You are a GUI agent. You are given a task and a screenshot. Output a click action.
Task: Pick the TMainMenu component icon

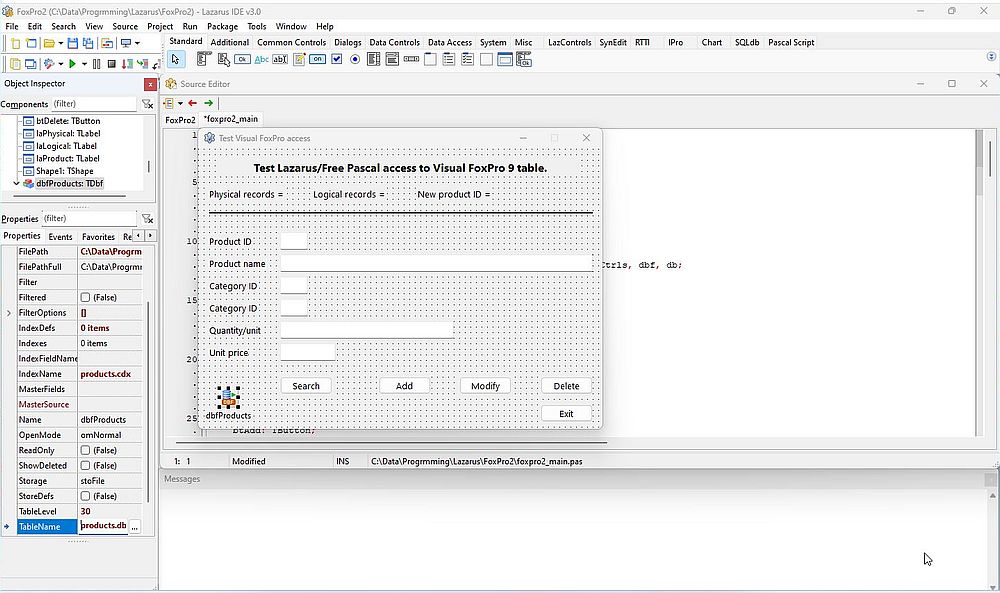pyautogui.click(x=203, y=59)
